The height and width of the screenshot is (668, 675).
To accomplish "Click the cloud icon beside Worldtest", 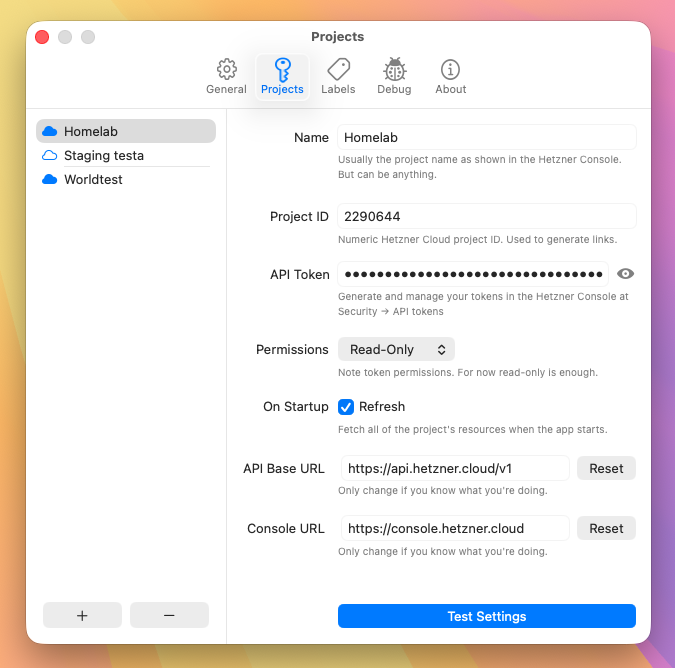I will [50, 179].
